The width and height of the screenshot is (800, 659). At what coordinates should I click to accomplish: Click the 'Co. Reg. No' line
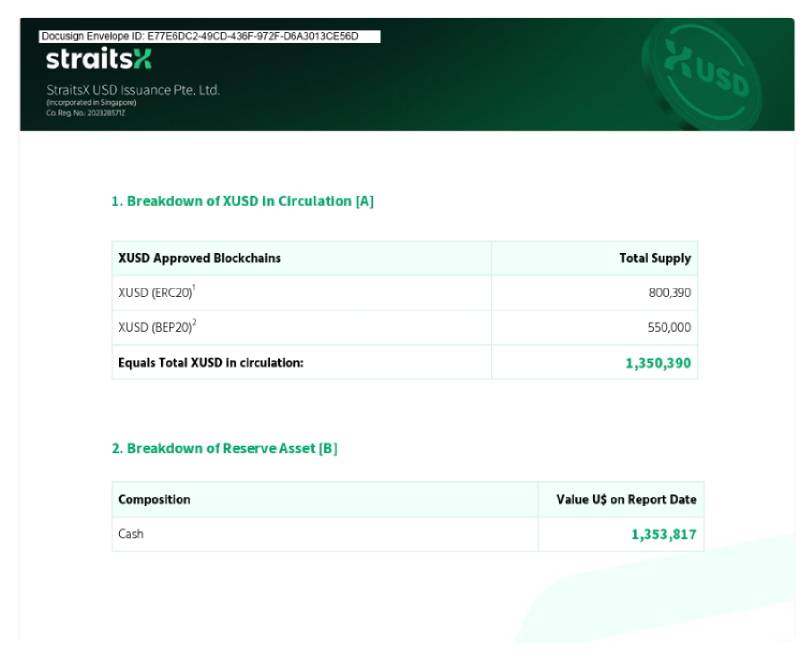(x=85, y=113)
